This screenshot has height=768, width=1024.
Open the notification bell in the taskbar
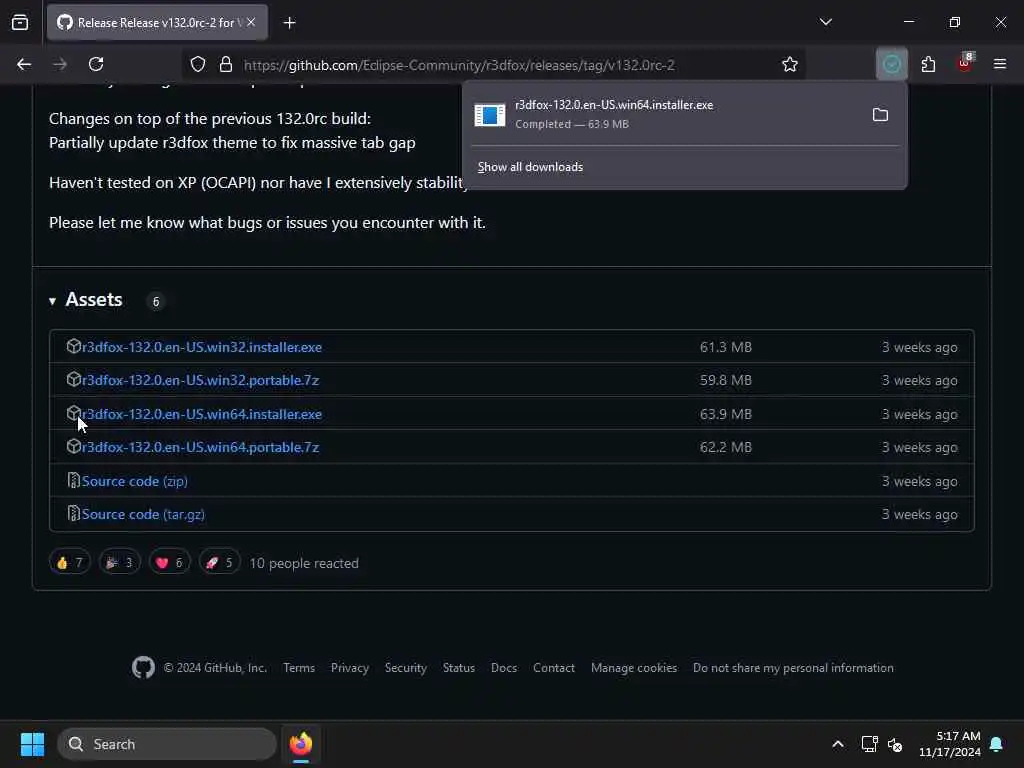coord(997,744)
